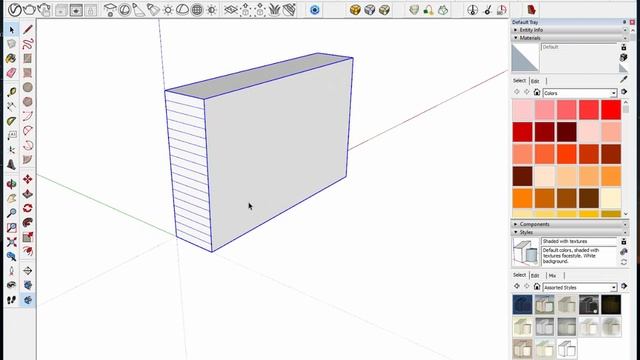Click the Zoom Extents tool

pos(11,242)
